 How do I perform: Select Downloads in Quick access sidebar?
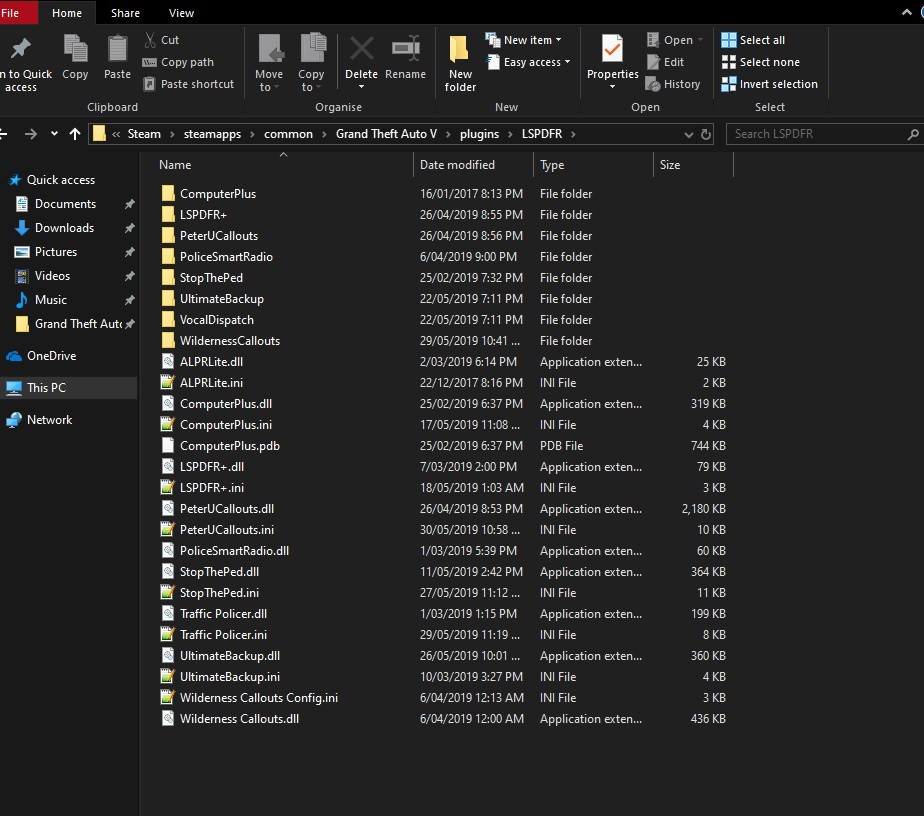64,228
